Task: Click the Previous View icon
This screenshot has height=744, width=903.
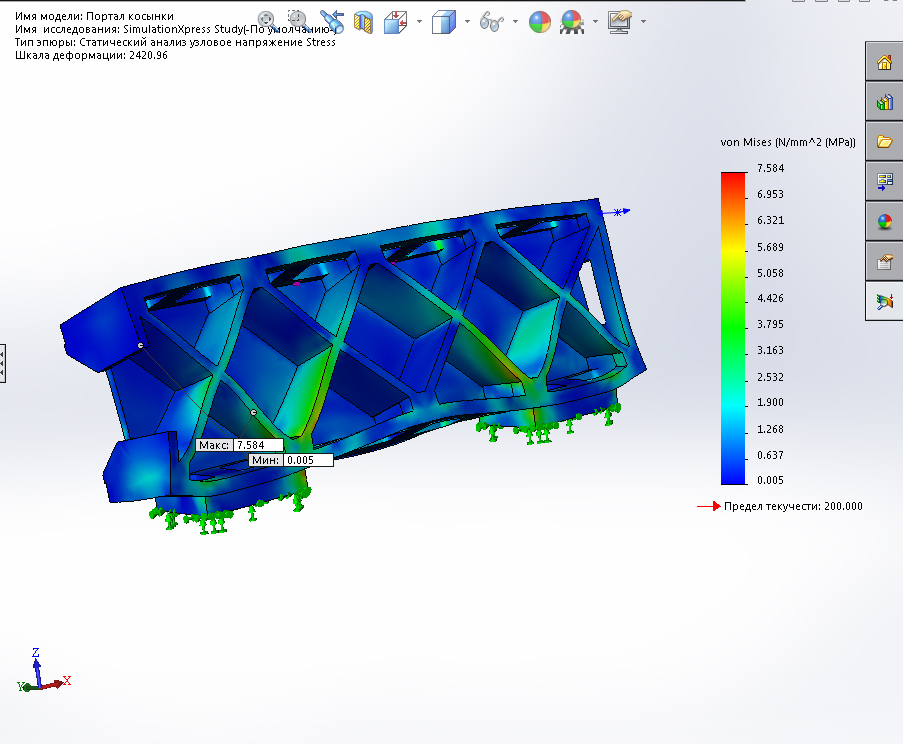Action: pos(332,22)
